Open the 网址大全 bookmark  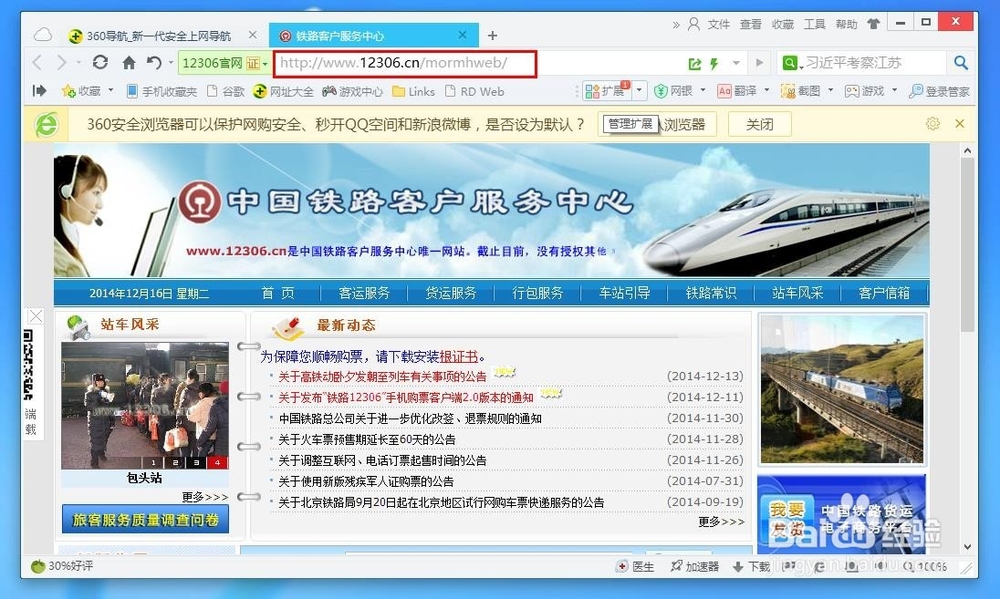click(x=283, y=91)
